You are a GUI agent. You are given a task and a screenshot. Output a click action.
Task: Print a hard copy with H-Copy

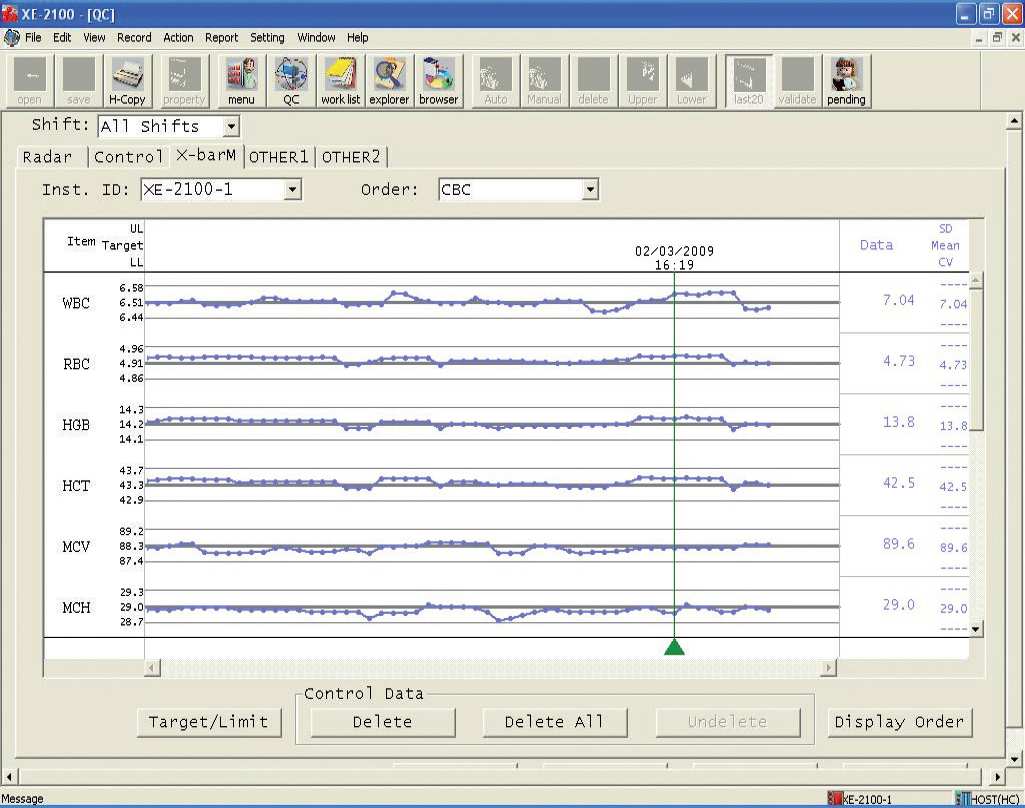[x=127, y=81]
